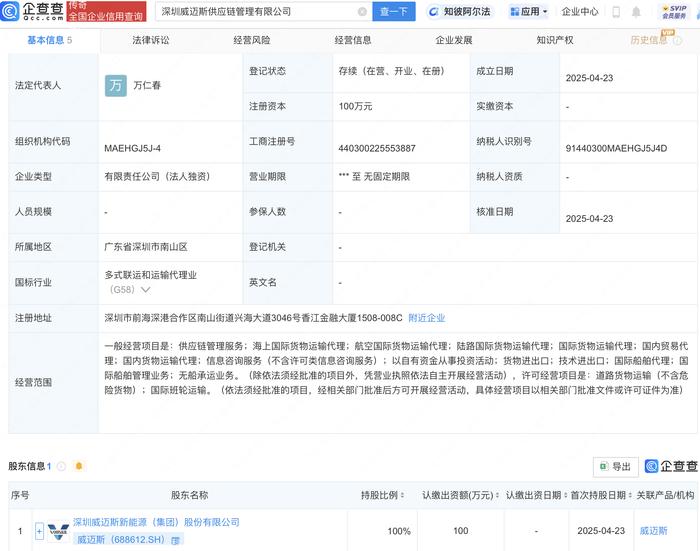700x551 pixels.
Task: Switch to 历史信息 tab
Action: (x=649, y=40)
